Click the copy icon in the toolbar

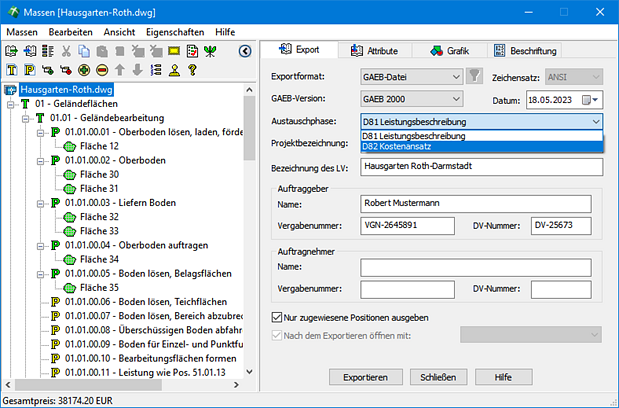point(86,51)
